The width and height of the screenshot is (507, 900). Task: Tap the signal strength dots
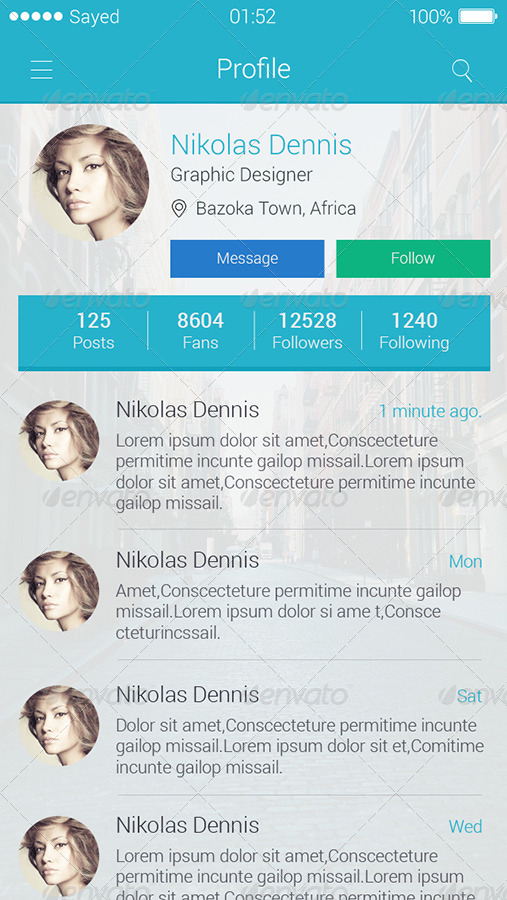36,16
